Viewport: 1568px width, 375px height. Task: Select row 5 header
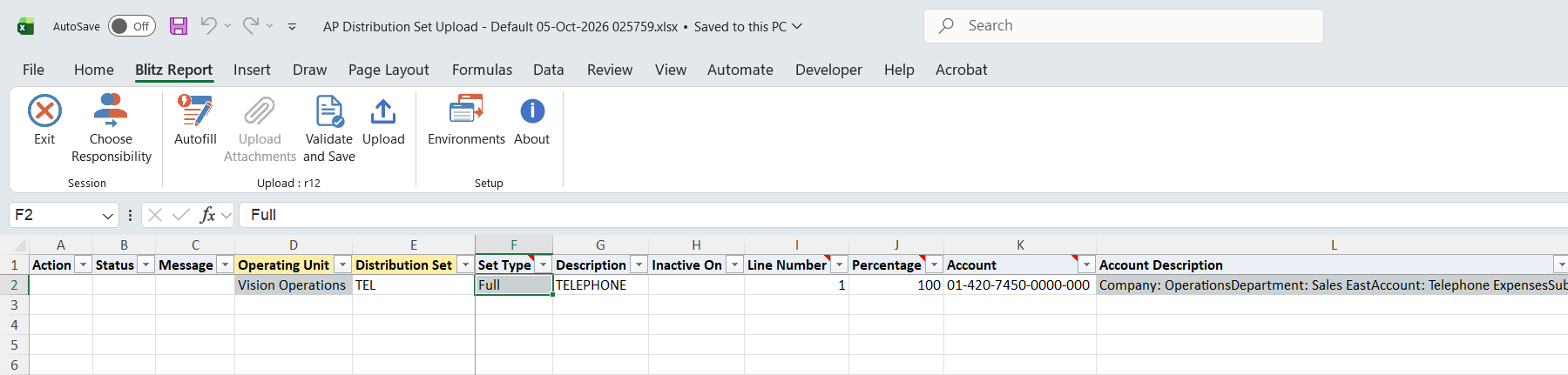(x=14, y=345)
